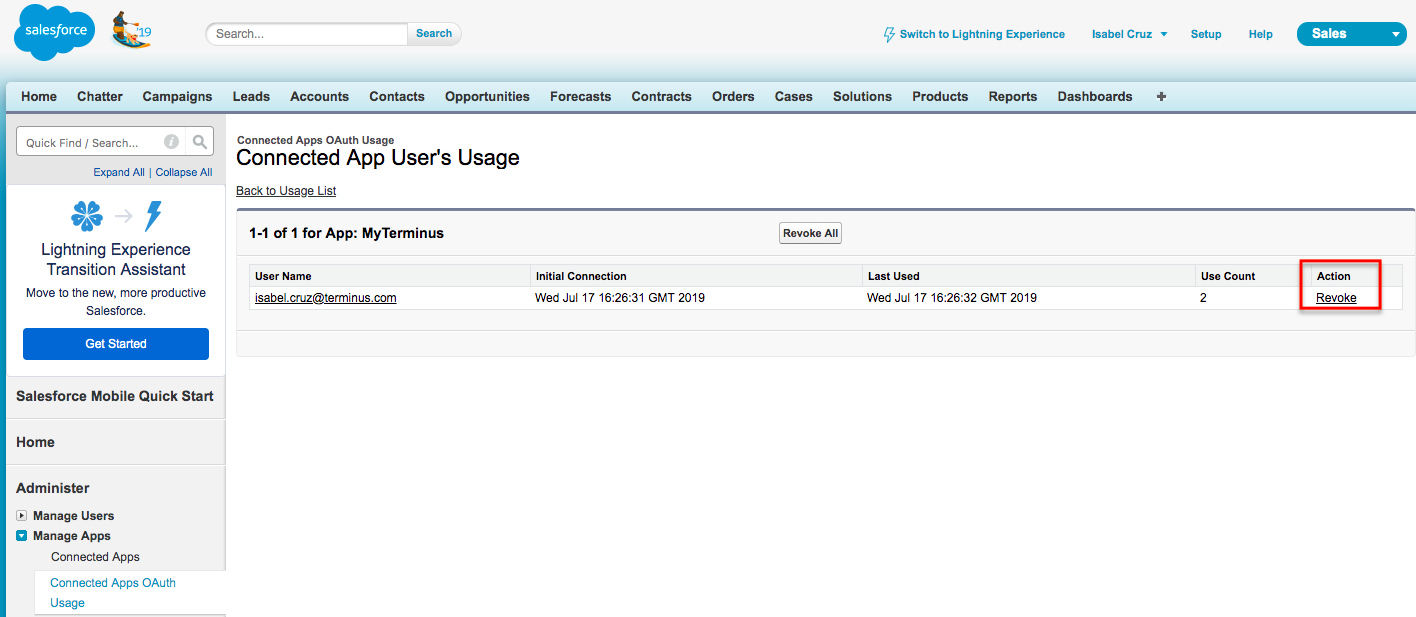This screenshot has width=1416, height=617.
Task: Click Manage Users in the sidebar
Action: tap(74, 516)
